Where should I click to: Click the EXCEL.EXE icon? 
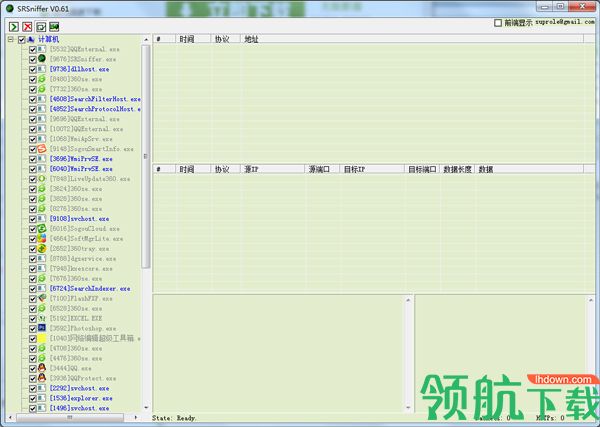[x=42, y=318]
